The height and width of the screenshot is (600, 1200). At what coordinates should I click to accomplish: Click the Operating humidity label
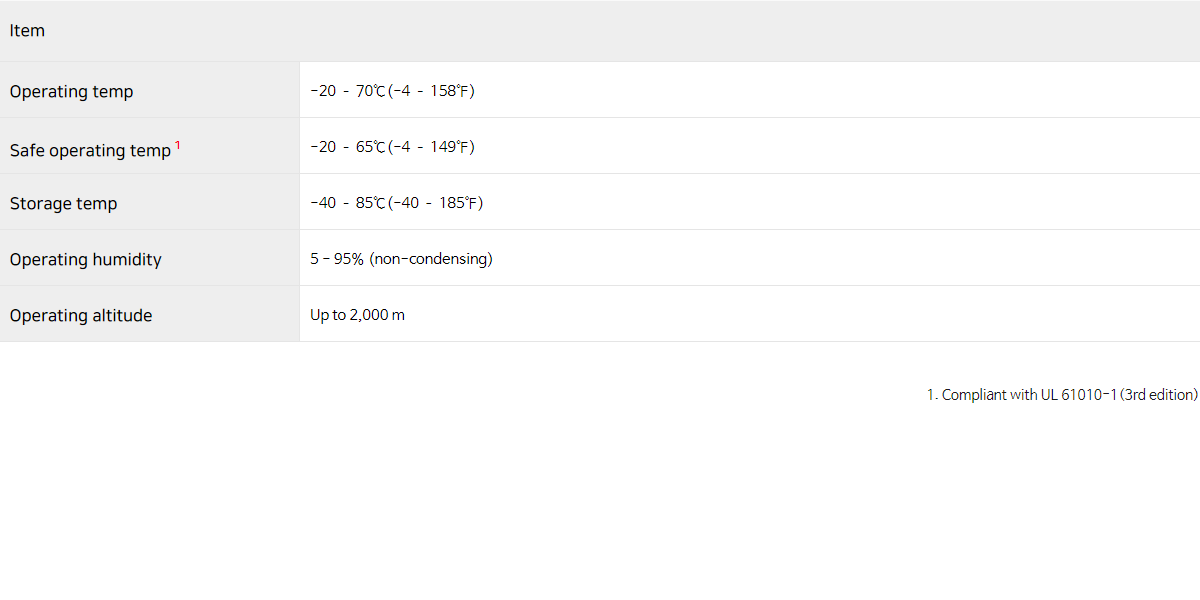point(85,259)
